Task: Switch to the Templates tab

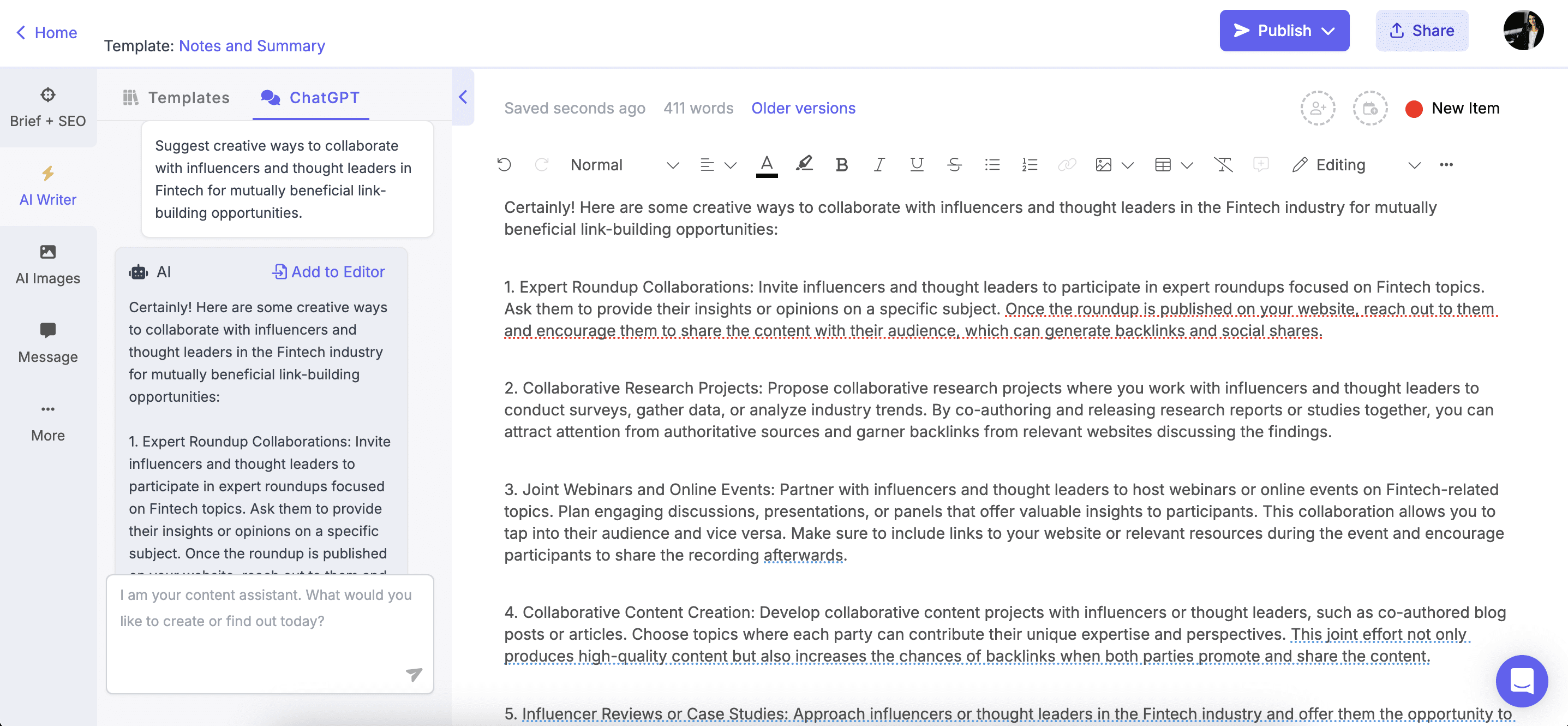Action: pos(176,98)
